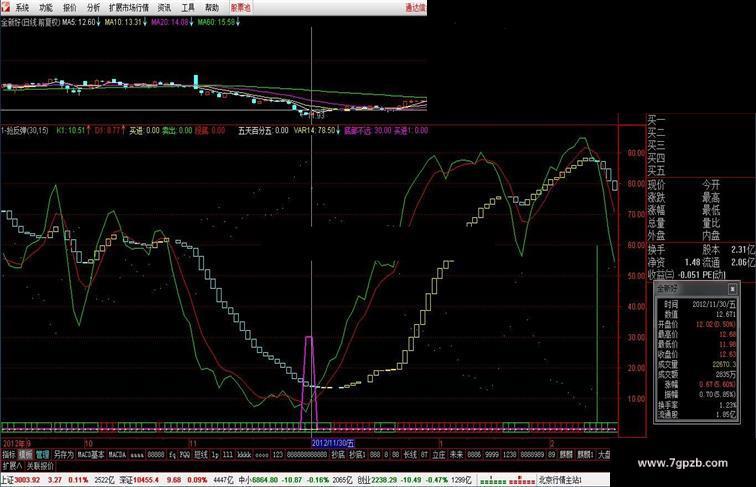The width and height of the screenshot is (756, 487).
Task: Switch to 111 indicator tab
Action: pos(228,454)
